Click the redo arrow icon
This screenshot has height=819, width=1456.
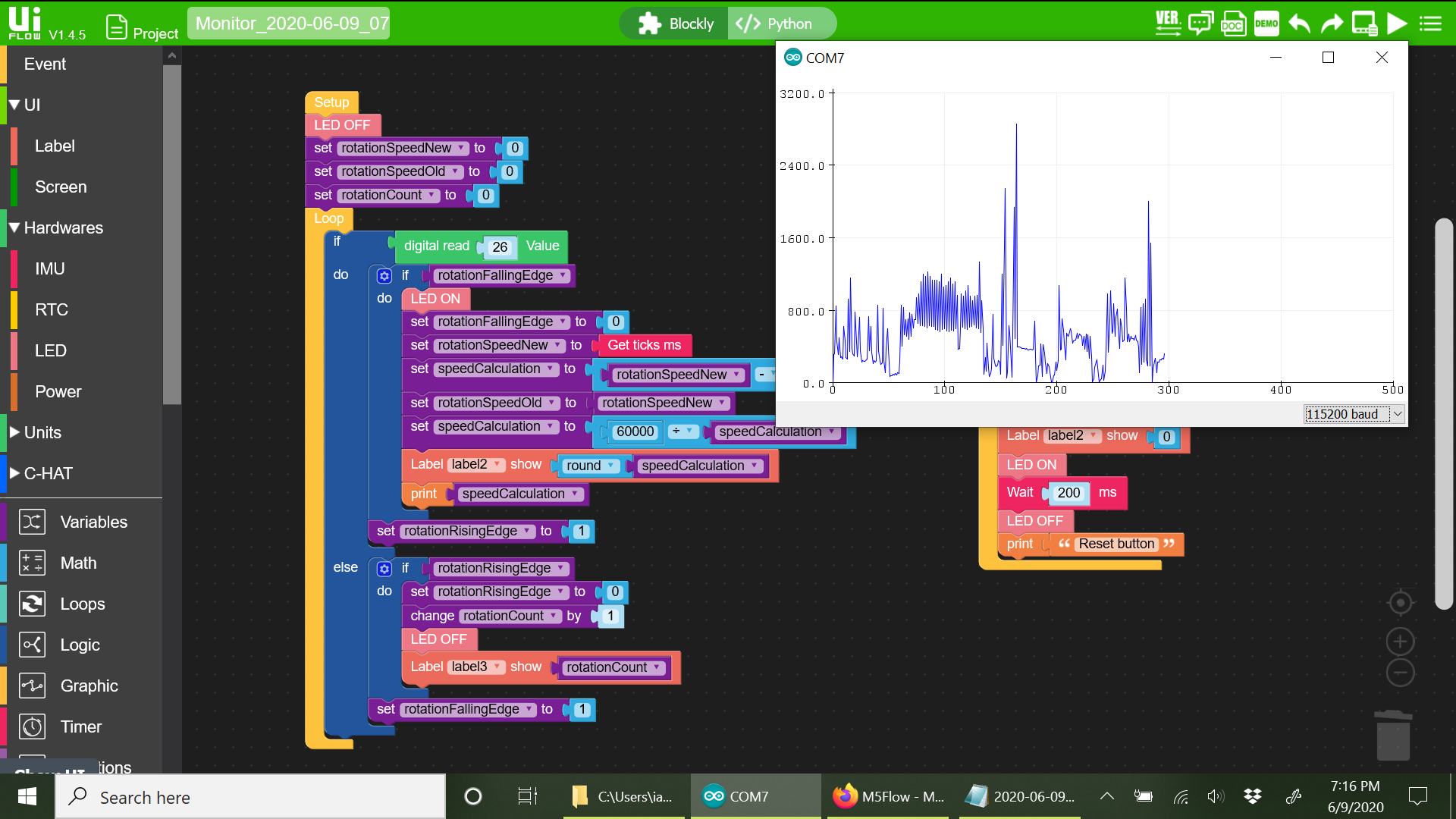pos(1332,24)
